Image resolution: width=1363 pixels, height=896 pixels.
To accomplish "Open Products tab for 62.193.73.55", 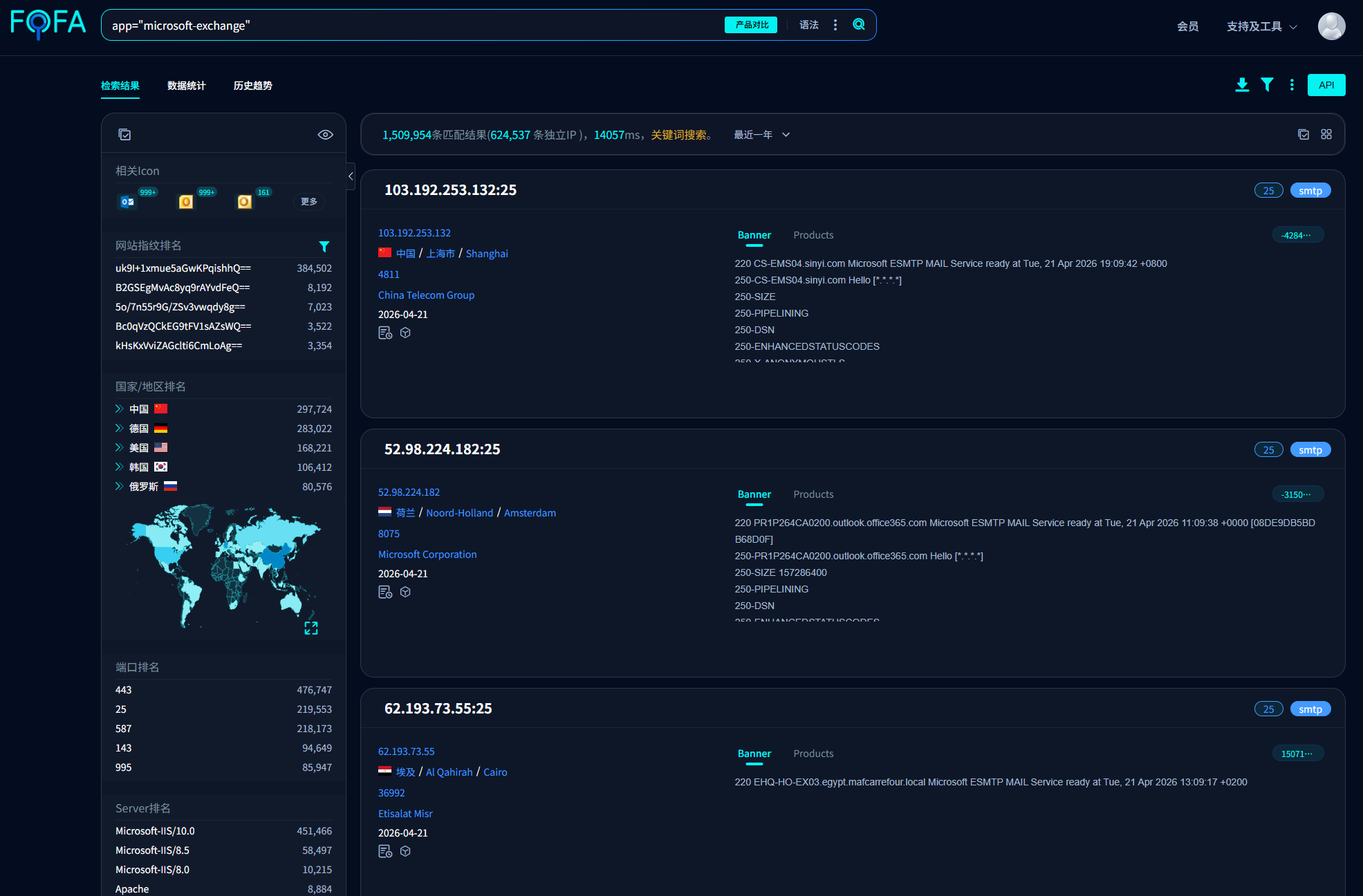I will [x=813, y=754].
